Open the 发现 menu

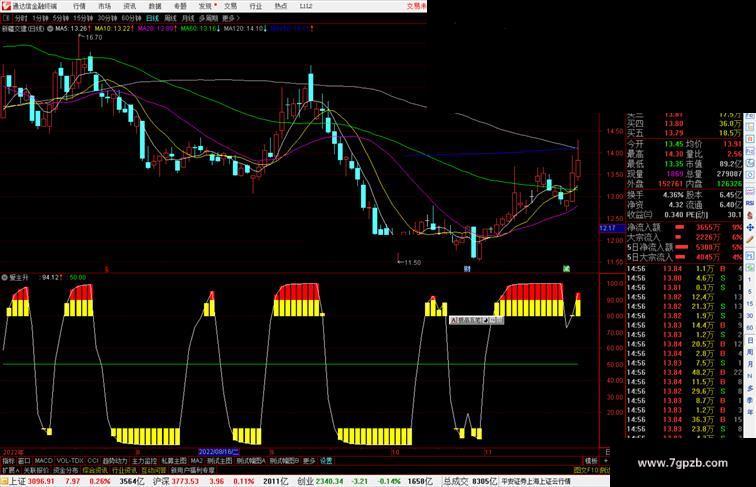click(x=205, y=6)
